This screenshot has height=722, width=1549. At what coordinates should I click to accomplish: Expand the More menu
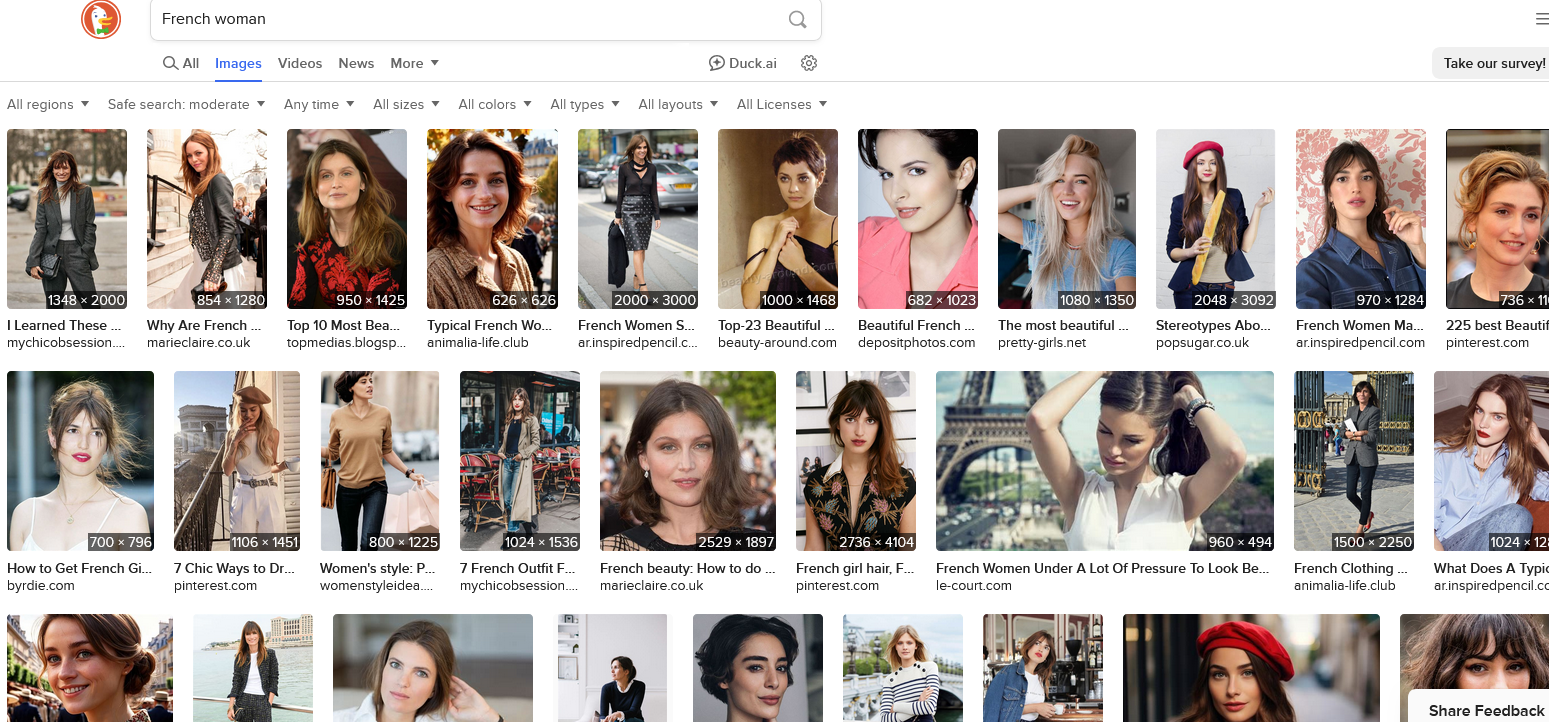414,63
